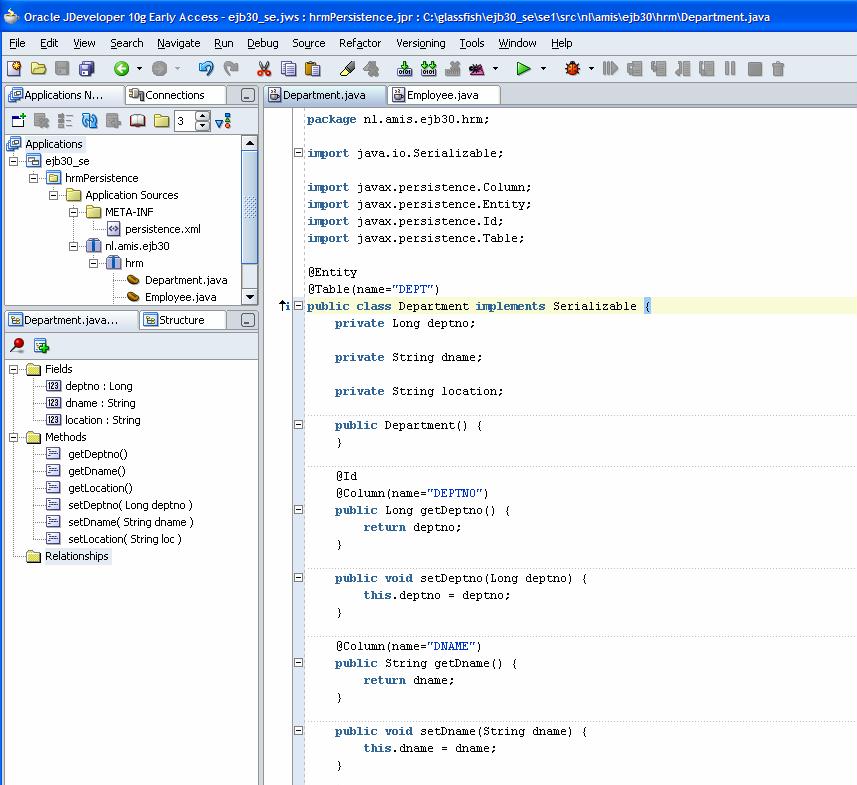
Task: Click the blue Undo arrow
Action: coord(206,69)
